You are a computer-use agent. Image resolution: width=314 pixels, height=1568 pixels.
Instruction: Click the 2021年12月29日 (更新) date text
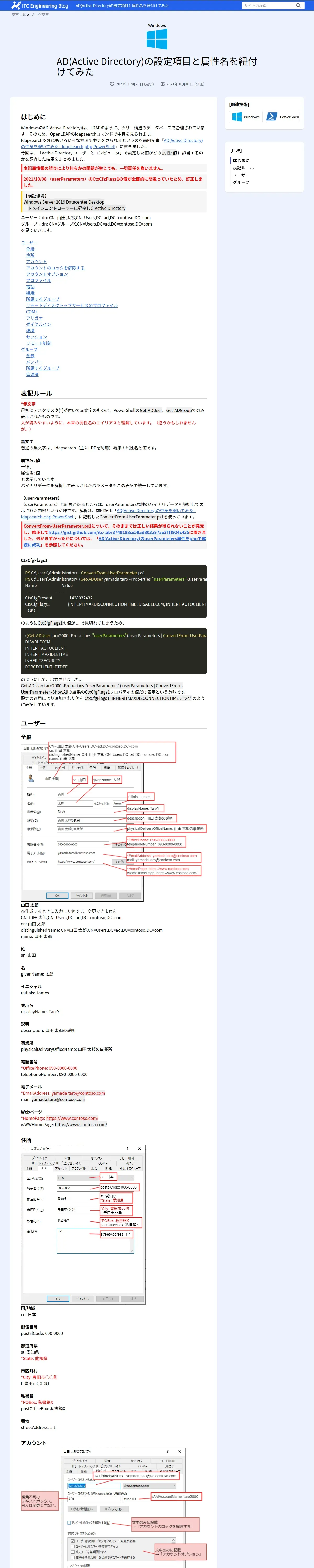coord(135,84)
